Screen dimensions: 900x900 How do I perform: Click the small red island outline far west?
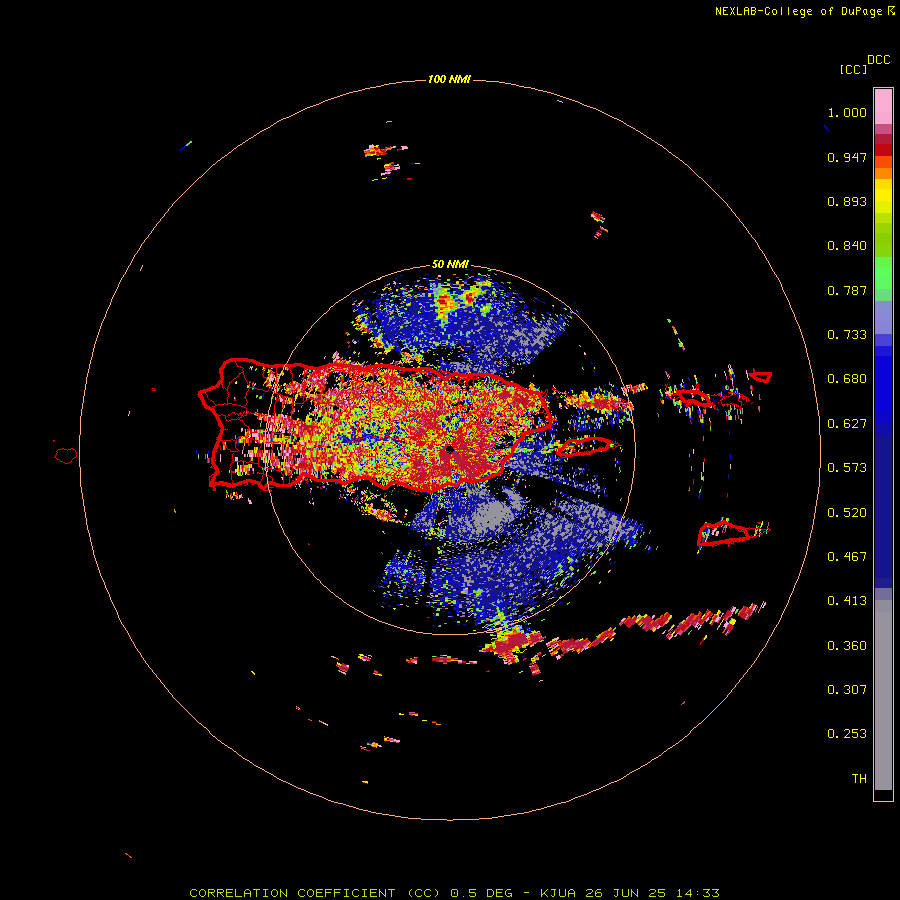click(x=66, y=456)
